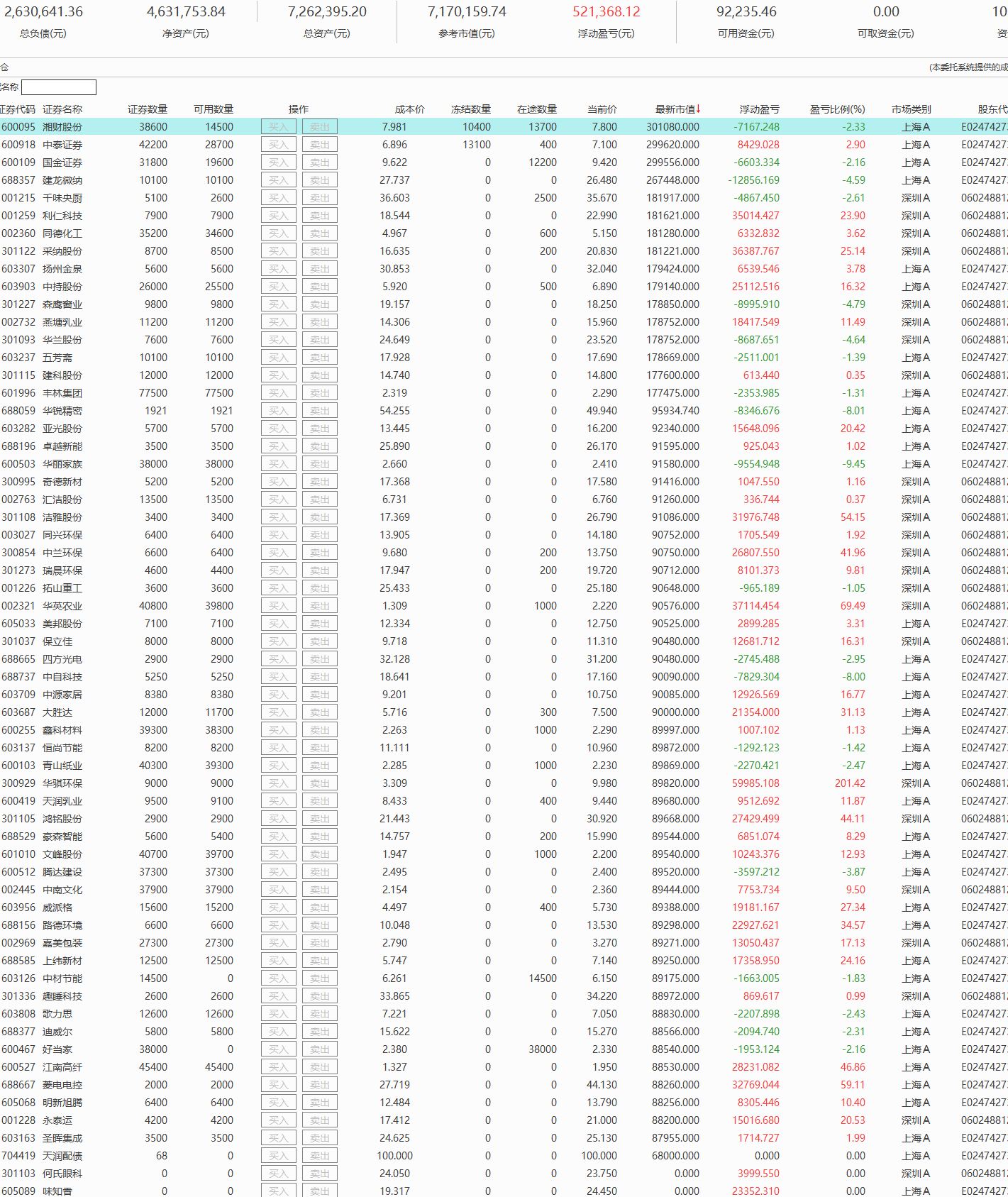Click 卖出 button for 采纳股份
The image size is (1008, 1197).
[320, 251]
